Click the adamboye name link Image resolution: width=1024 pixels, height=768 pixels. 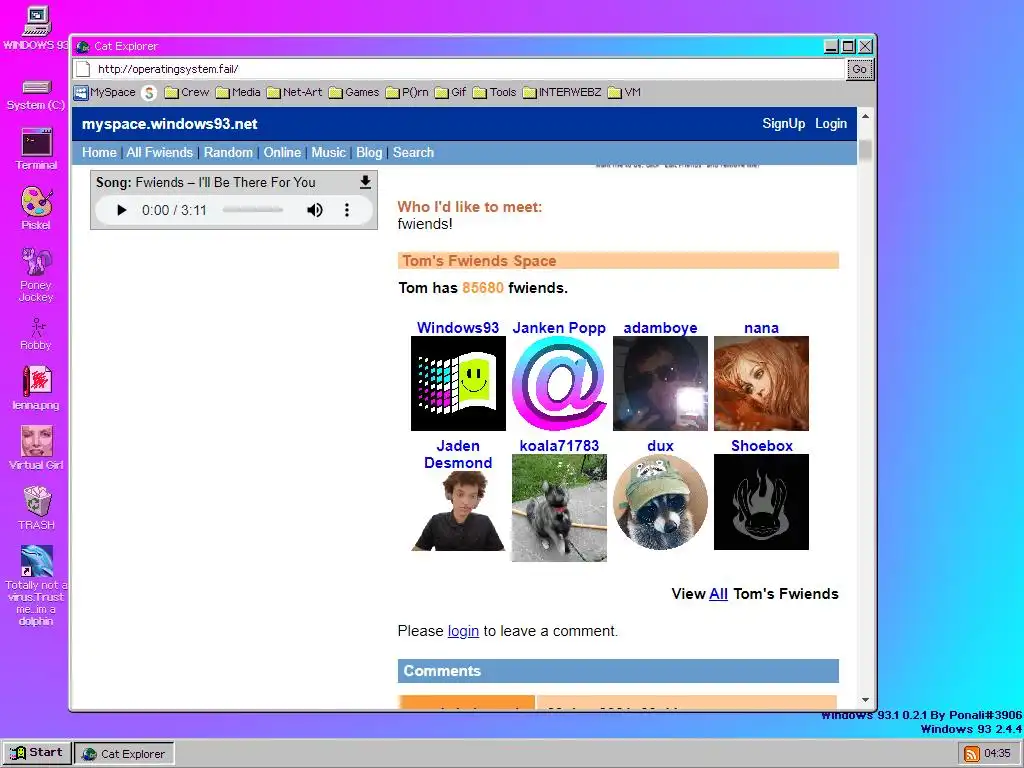coord(660,328)
